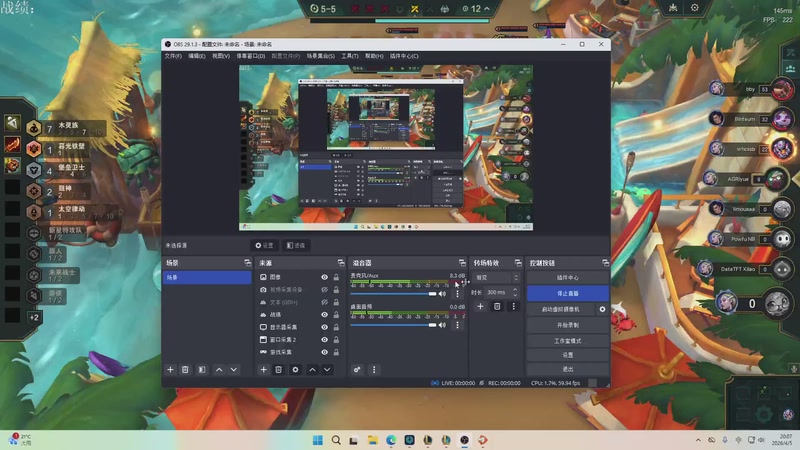Hide the 游戏采集 source
This screenshot has height=450, width=800.
[x=324, y=352]
